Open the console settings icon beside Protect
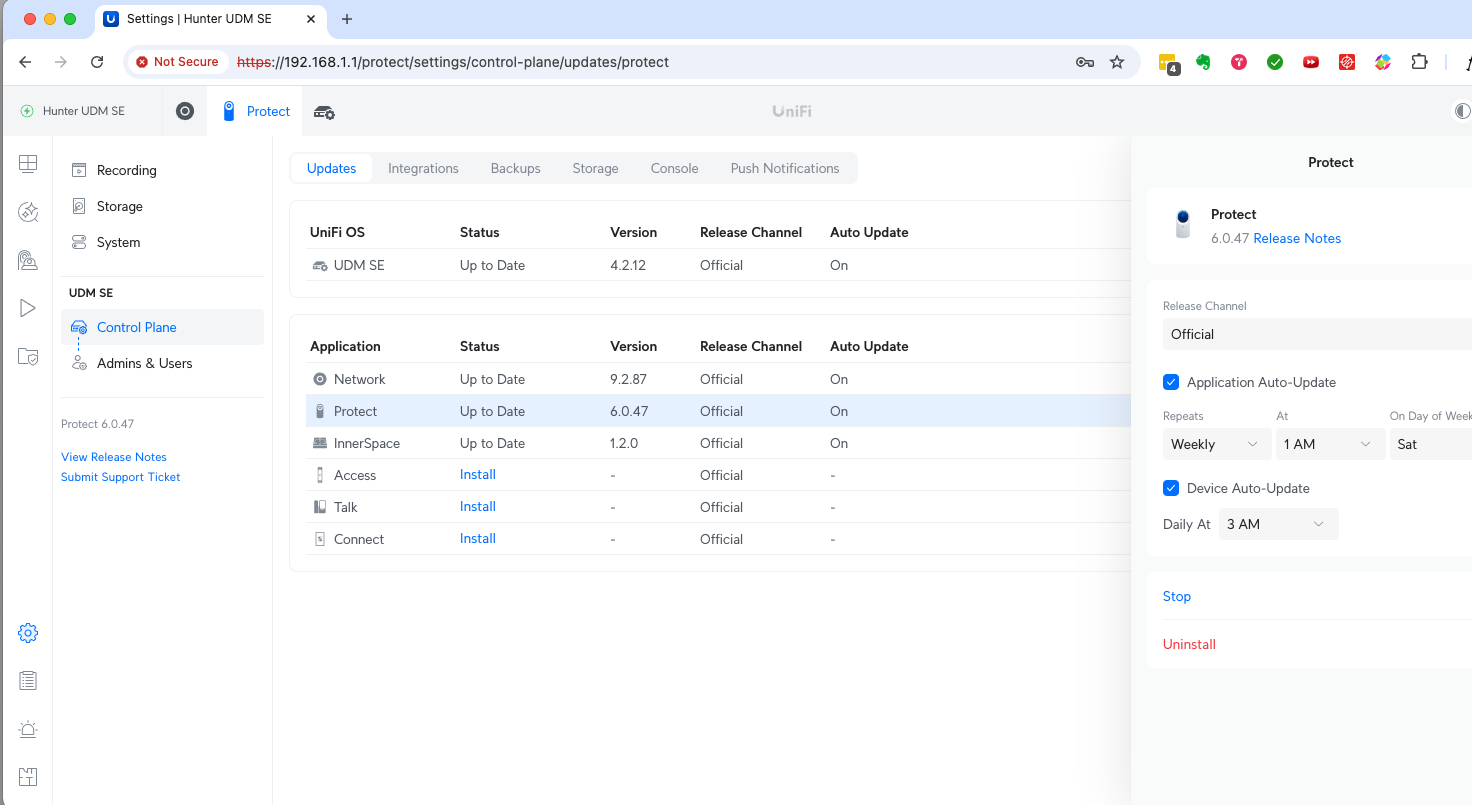 pos(325,112)
